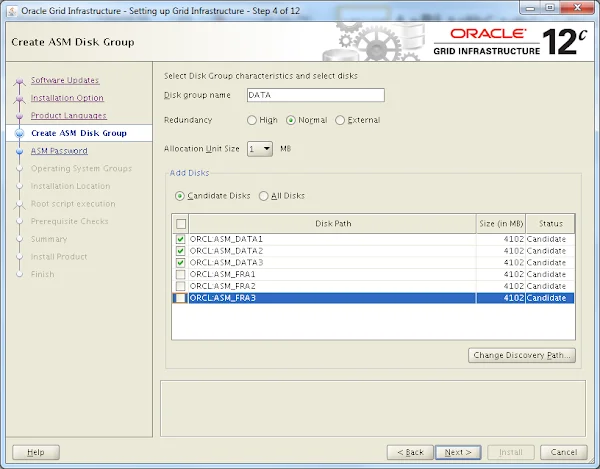This screenshot has height=469, width=600.
Task: Select External redundancy option
Action: point(340,120)
